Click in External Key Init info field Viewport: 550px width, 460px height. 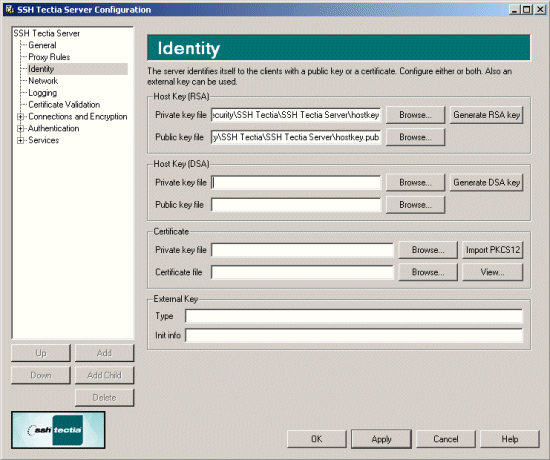pos(354,335)
